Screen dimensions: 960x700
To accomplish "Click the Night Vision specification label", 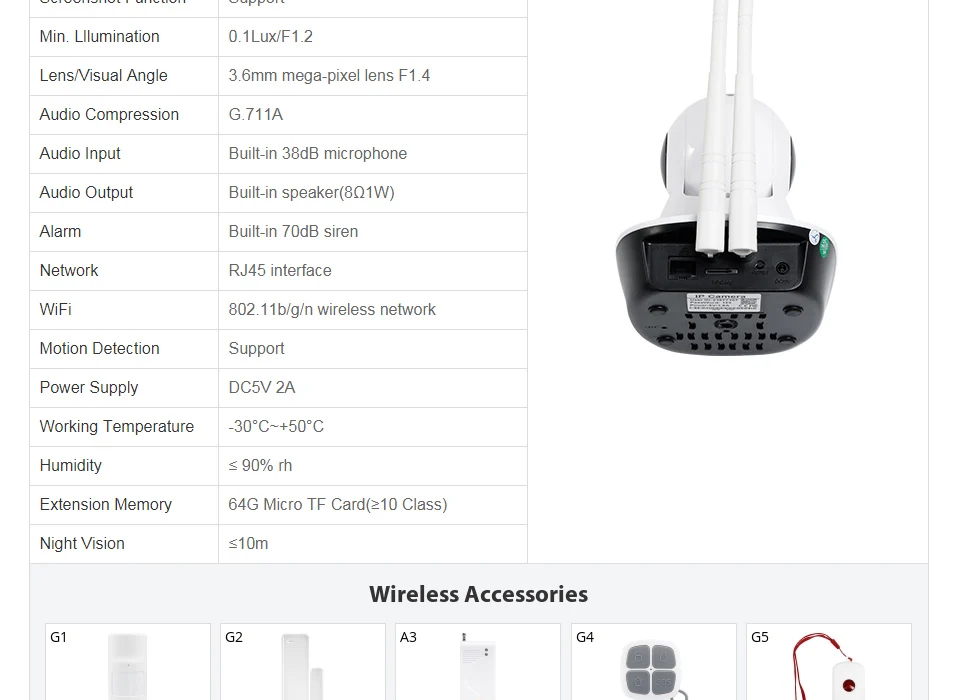I will click(82, 543).
